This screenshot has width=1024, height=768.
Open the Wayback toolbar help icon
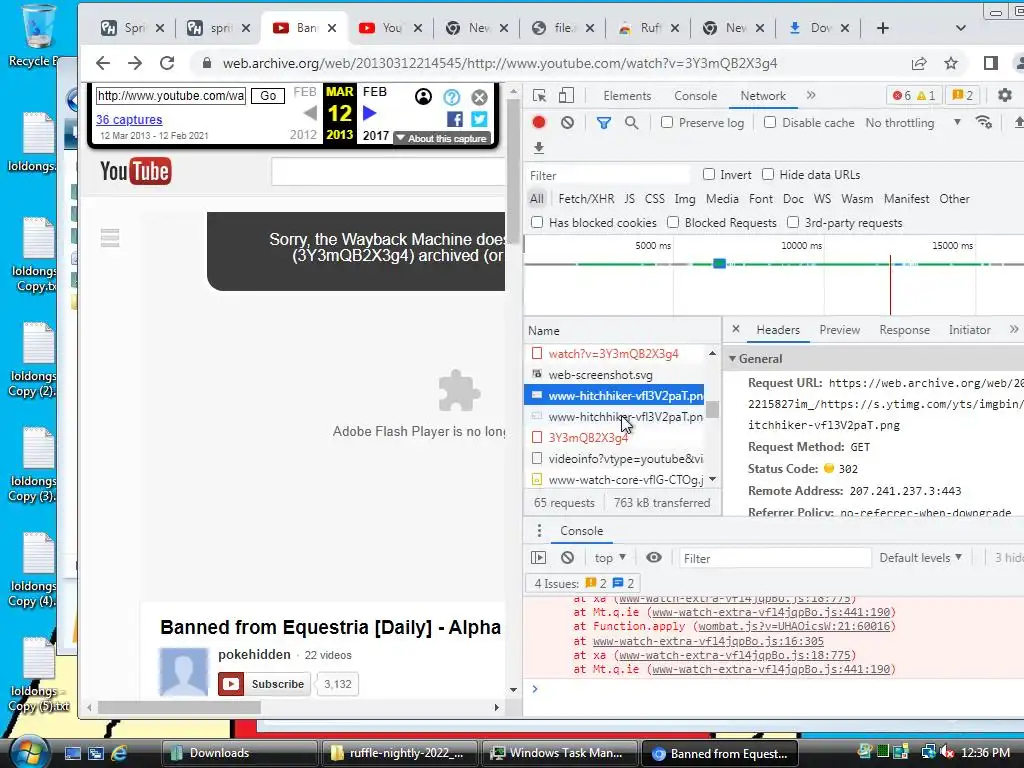(451, 97)
